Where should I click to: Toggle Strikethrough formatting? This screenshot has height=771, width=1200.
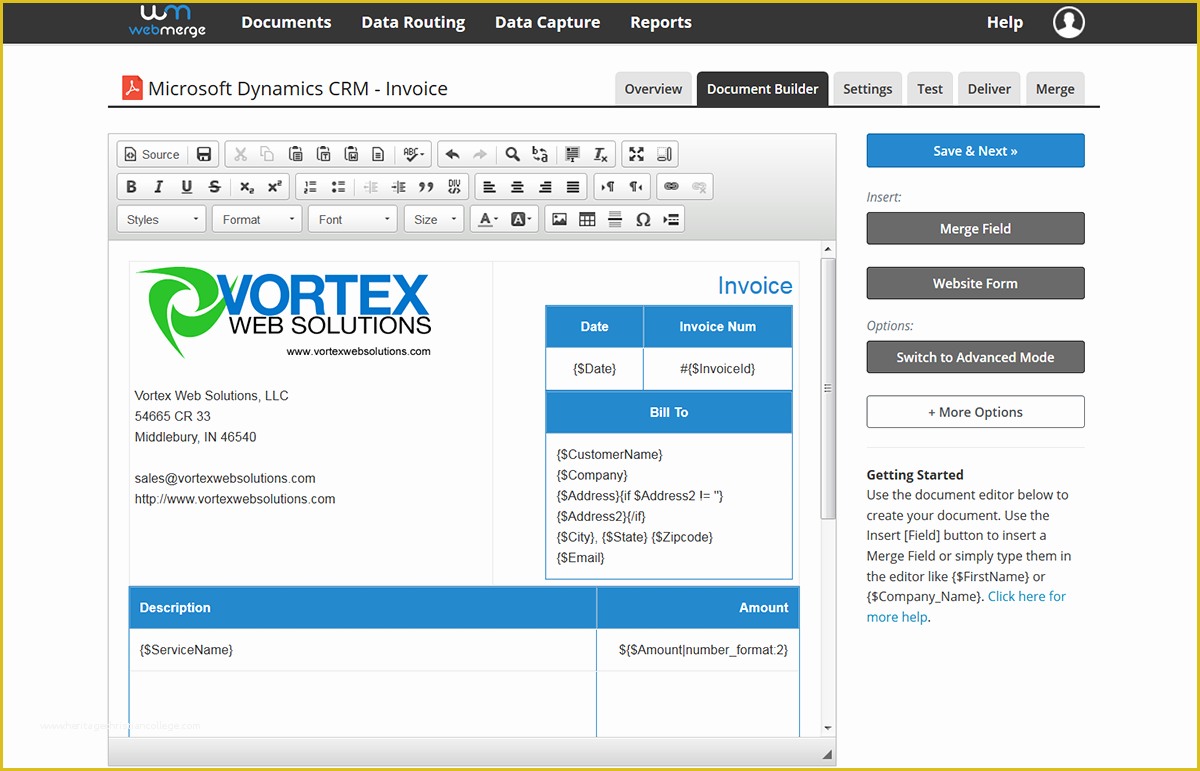pos(214,187)
